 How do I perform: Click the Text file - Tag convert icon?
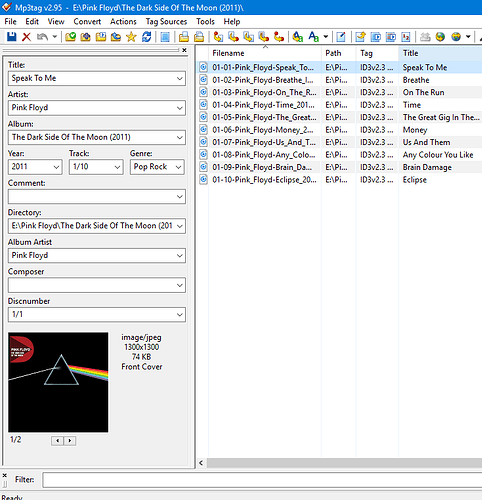coord(264,37)
